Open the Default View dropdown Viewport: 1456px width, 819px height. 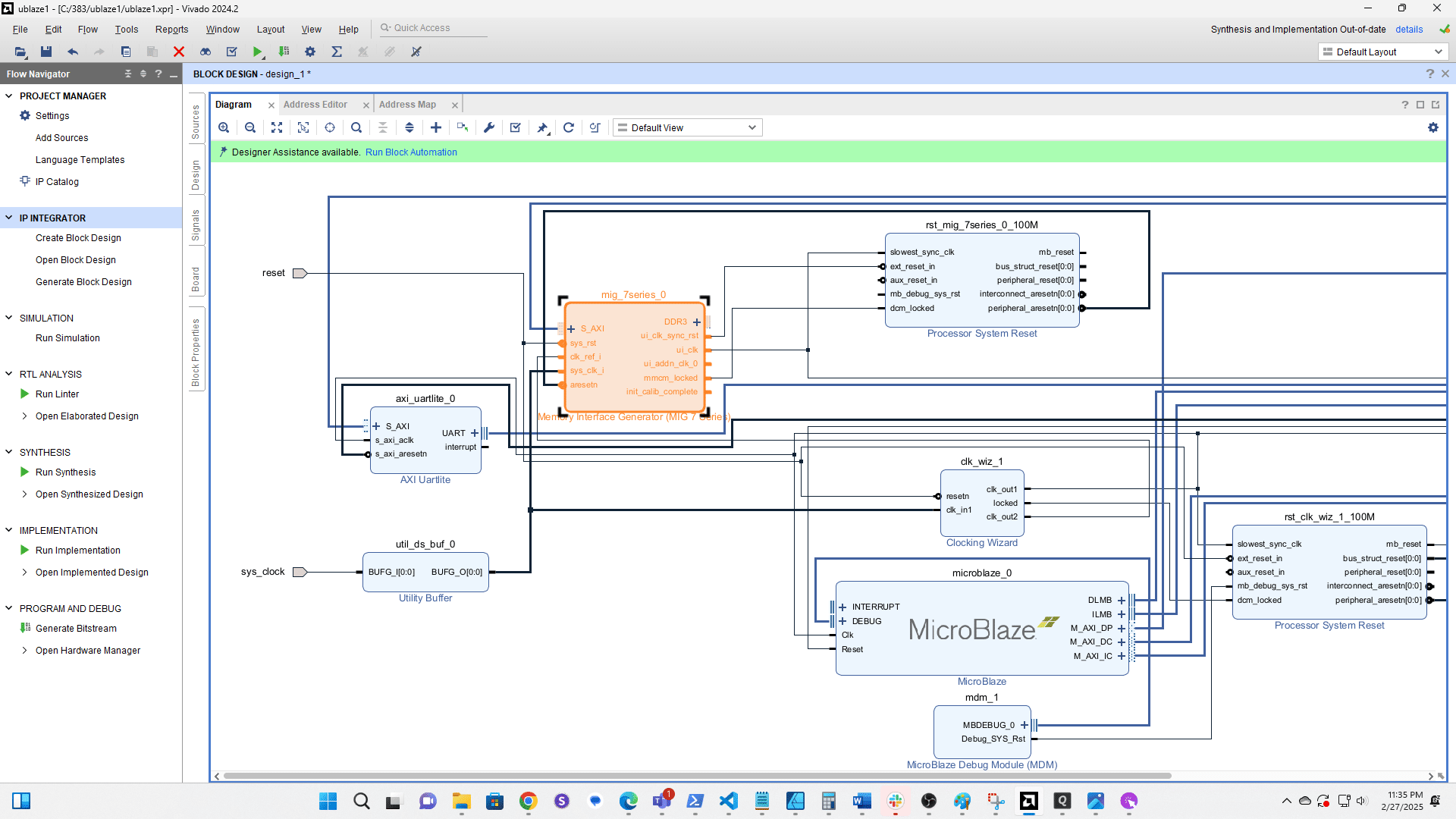[x=687, y=127]
